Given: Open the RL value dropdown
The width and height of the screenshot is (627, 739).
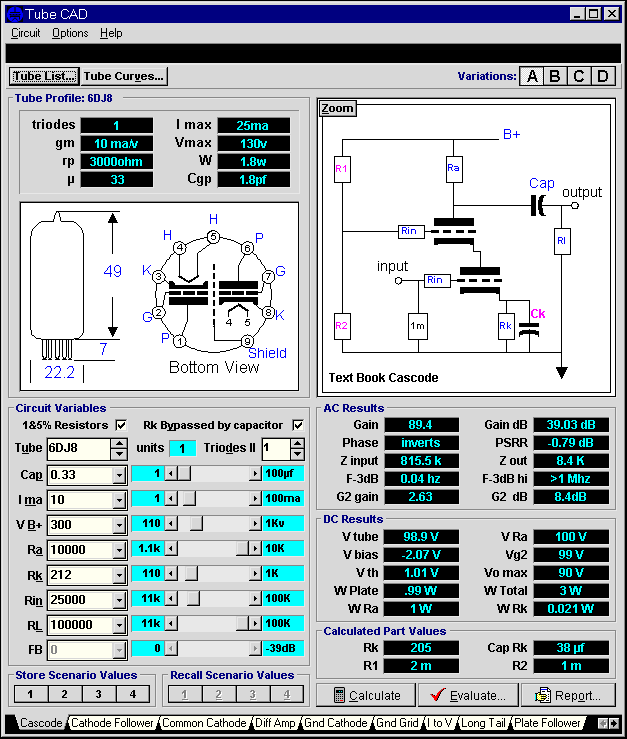Looking at the screenshot, I should [119, 625].
